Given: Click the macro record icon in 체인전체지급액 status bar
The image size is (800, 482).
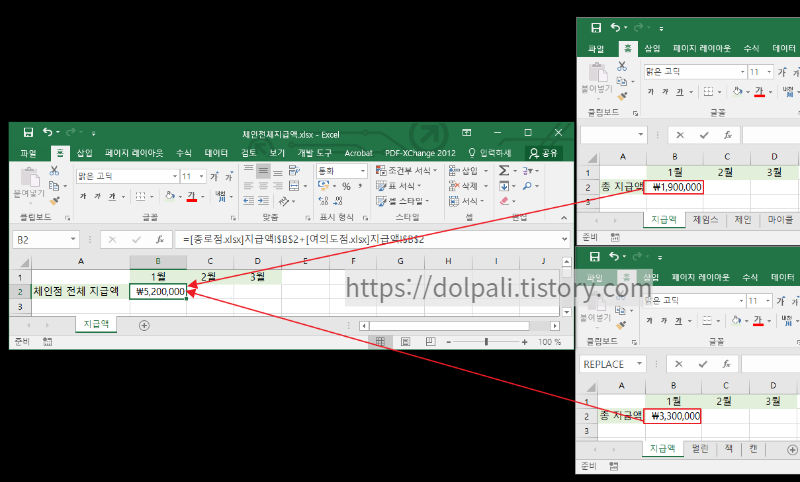Looking at the screenshot, I should 47,342.
